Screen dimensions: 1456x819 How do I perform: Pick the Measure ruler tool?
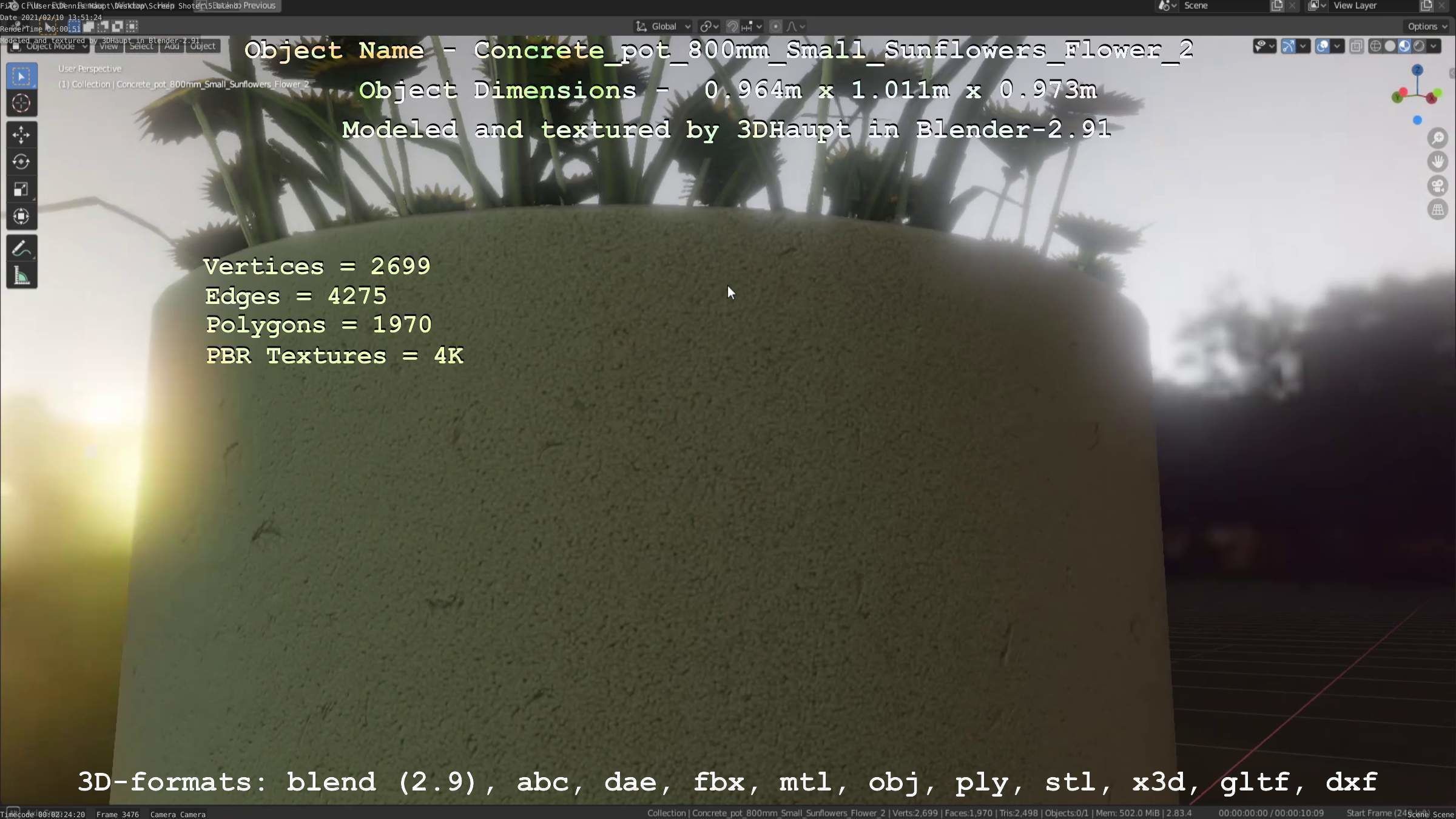point(21,275)
